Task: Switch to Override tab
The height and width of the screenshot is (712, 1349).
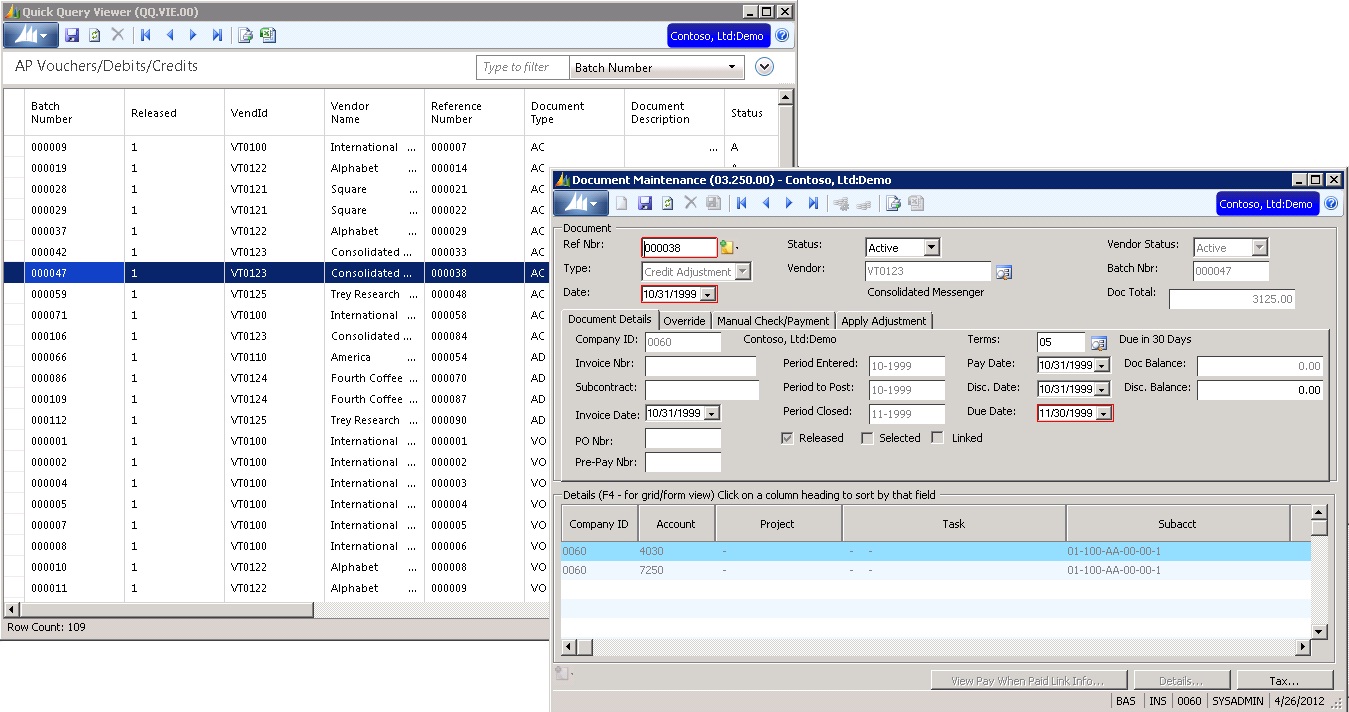Action: tap(685, 321)
